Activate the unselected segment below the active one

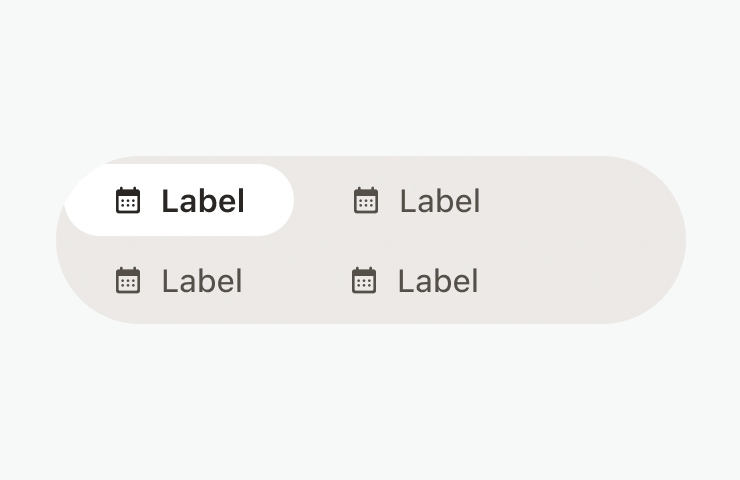pyautogui.click(x=180, y=281)
